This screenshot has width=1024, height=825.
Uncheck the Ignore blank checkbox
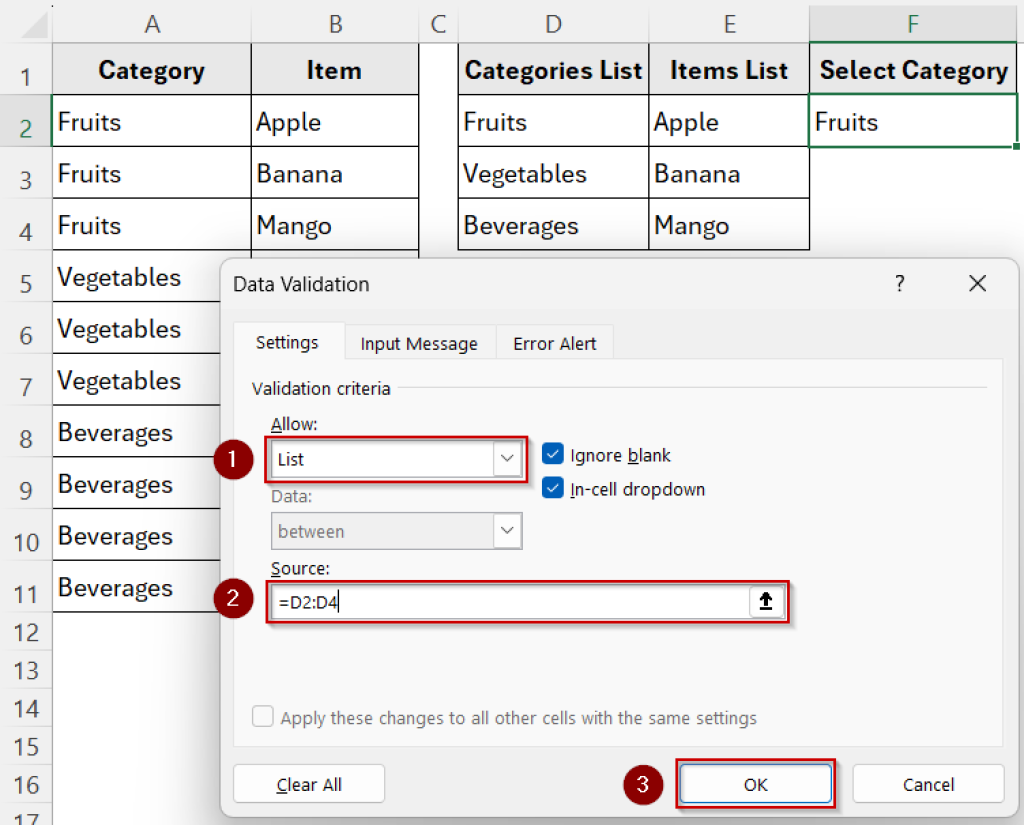552,454
